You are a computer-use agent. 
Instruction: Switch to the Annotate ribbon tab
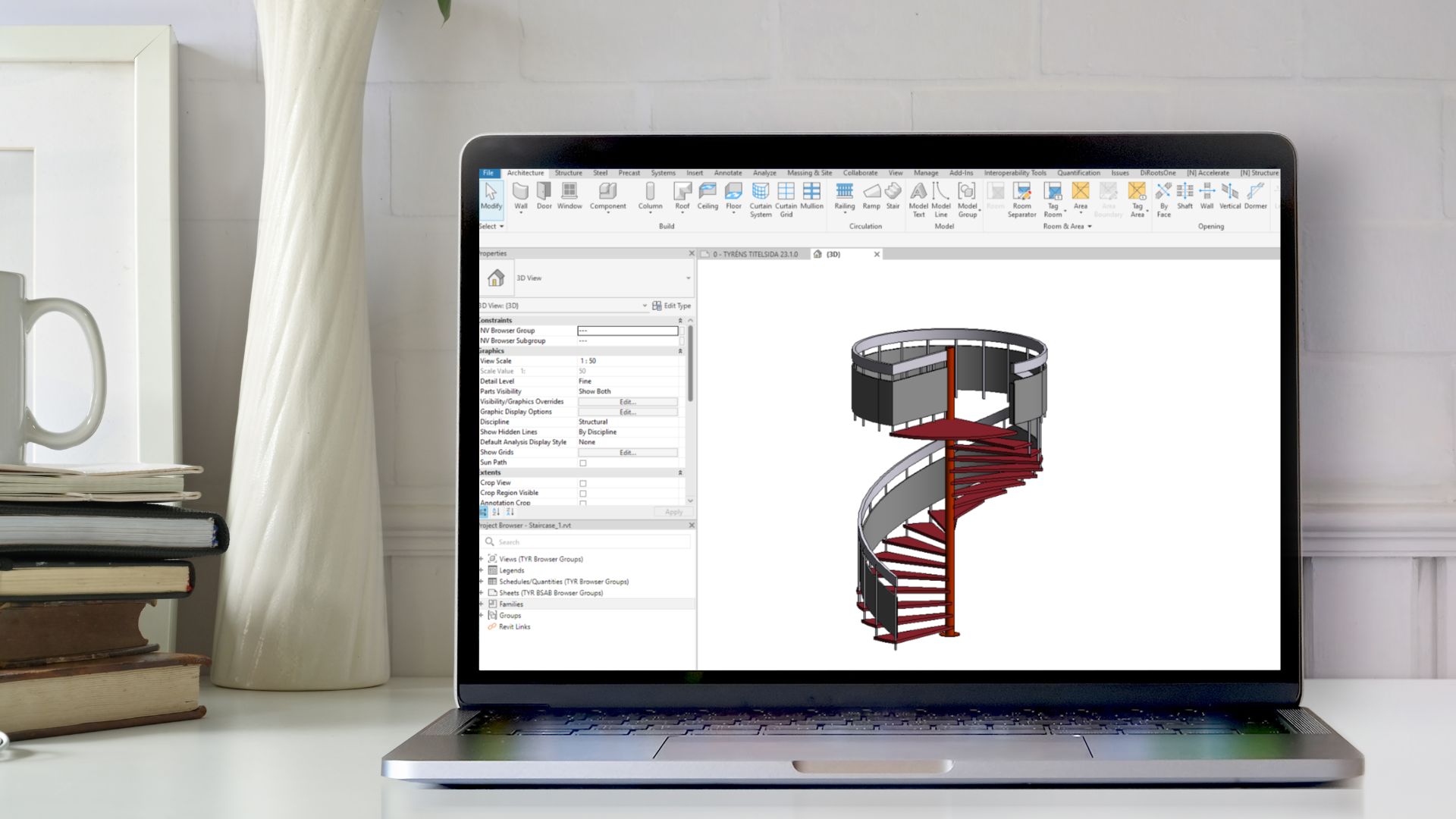pyautogui.click(x=728, y=173)
